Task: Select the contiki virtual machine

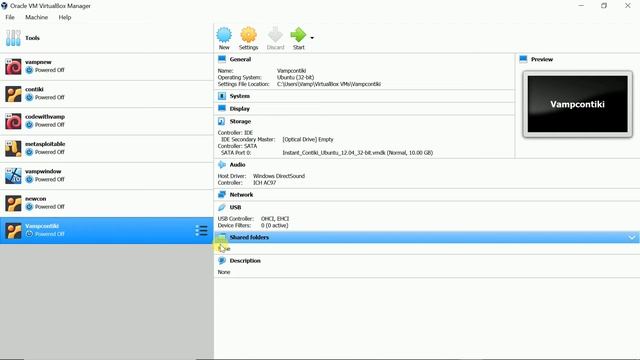Action: pos(106,94)
